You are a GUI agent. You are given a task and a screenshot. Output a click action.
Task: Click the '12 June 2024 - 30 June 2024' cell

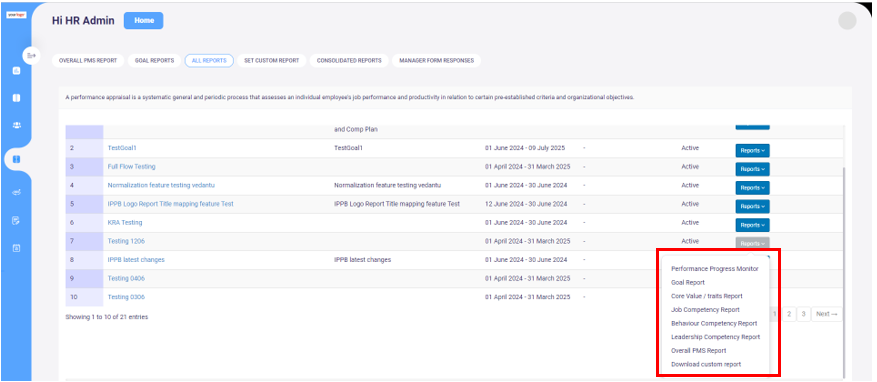(x=526, y=204)
